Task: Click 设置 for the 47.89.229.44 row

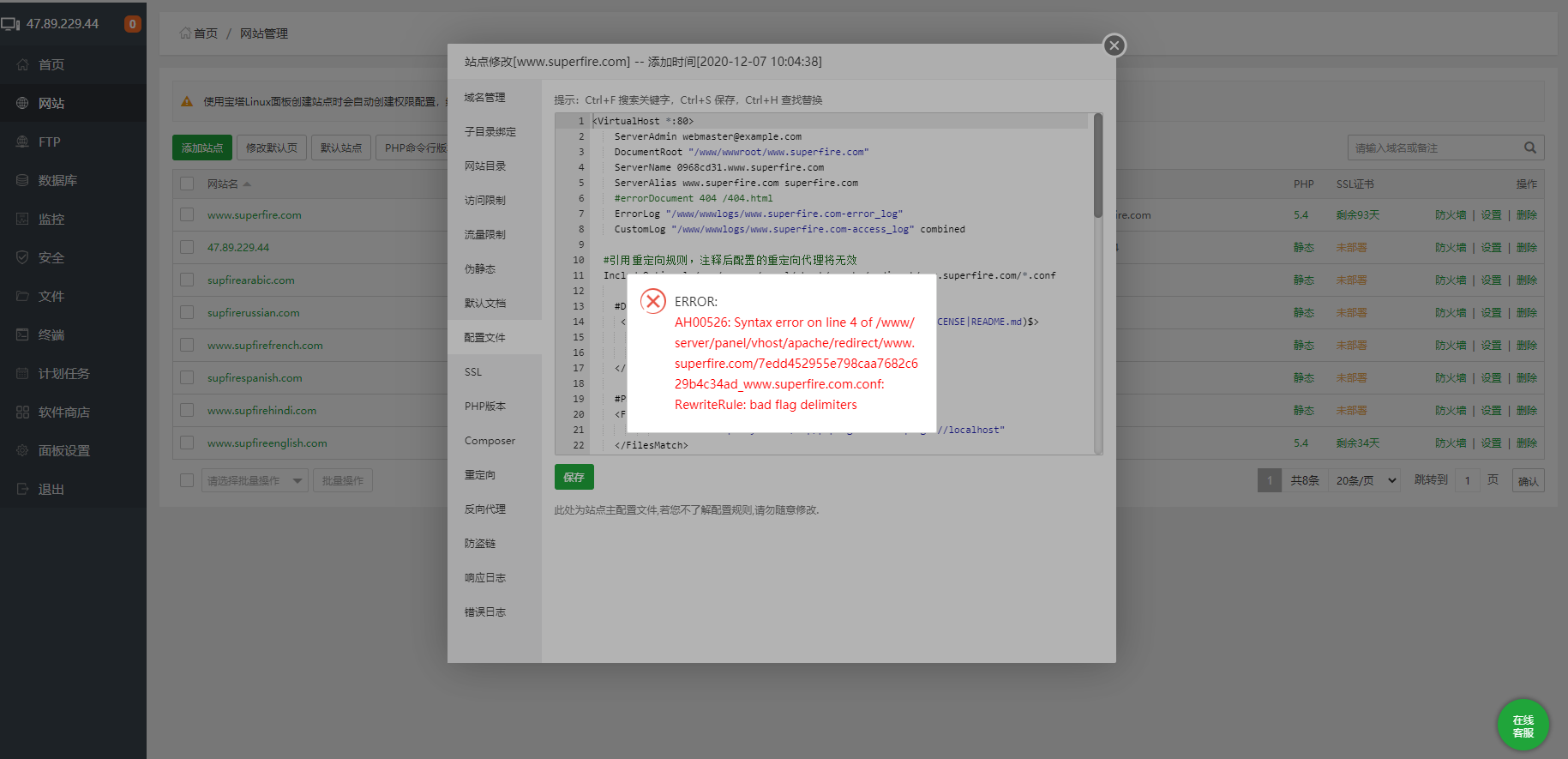Action: click(x=1491, y=248)
